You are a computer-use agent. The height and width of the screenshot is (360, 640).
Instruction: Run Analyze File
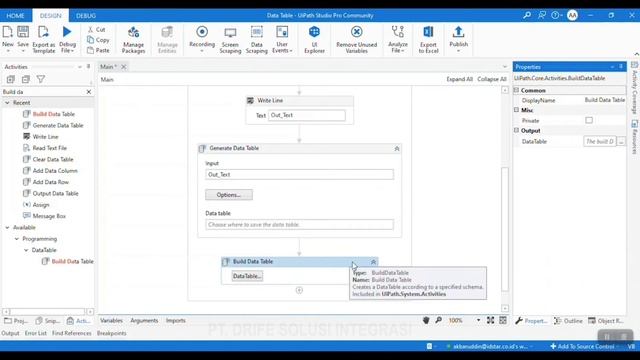pos(398,39)
